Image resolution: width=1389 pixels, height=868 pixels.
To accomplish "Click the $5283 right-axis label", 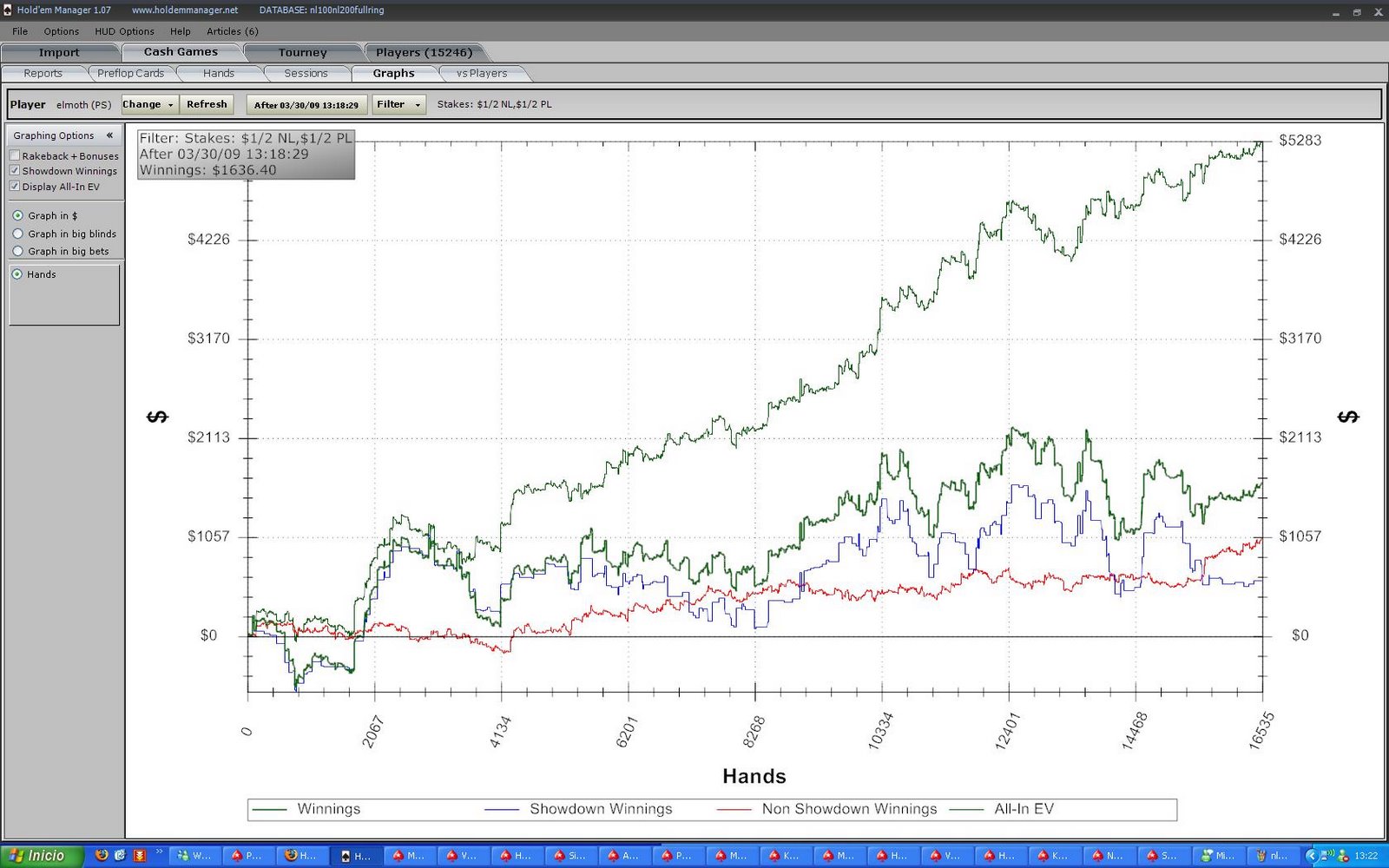I will click(x=1300, y=141).
